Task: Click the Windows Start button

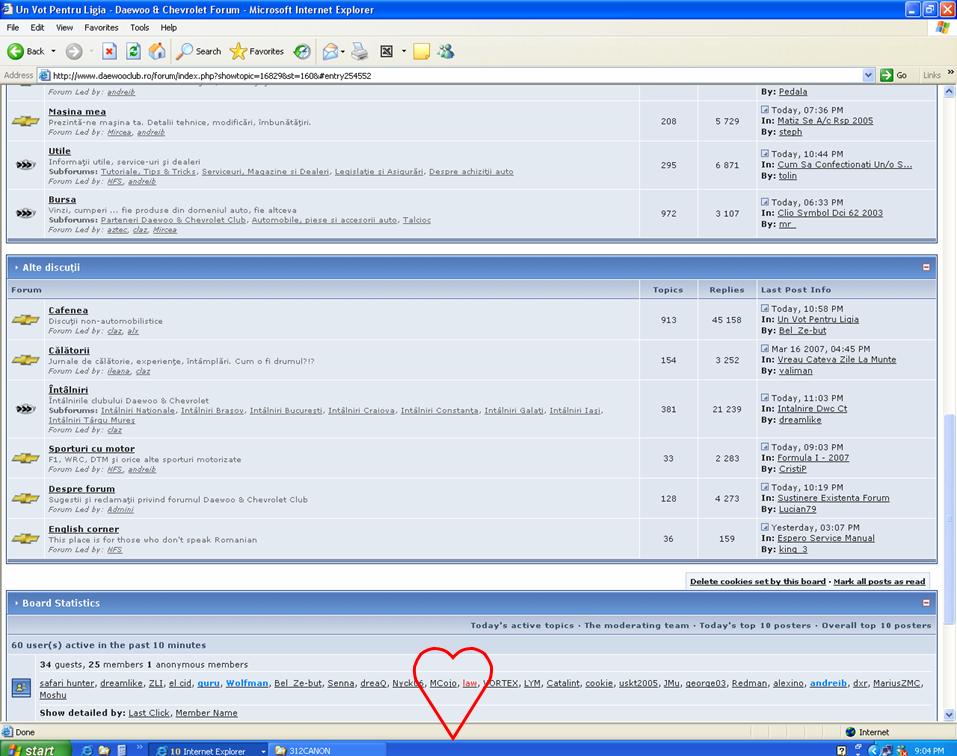Action: click(x=34, y=749)
